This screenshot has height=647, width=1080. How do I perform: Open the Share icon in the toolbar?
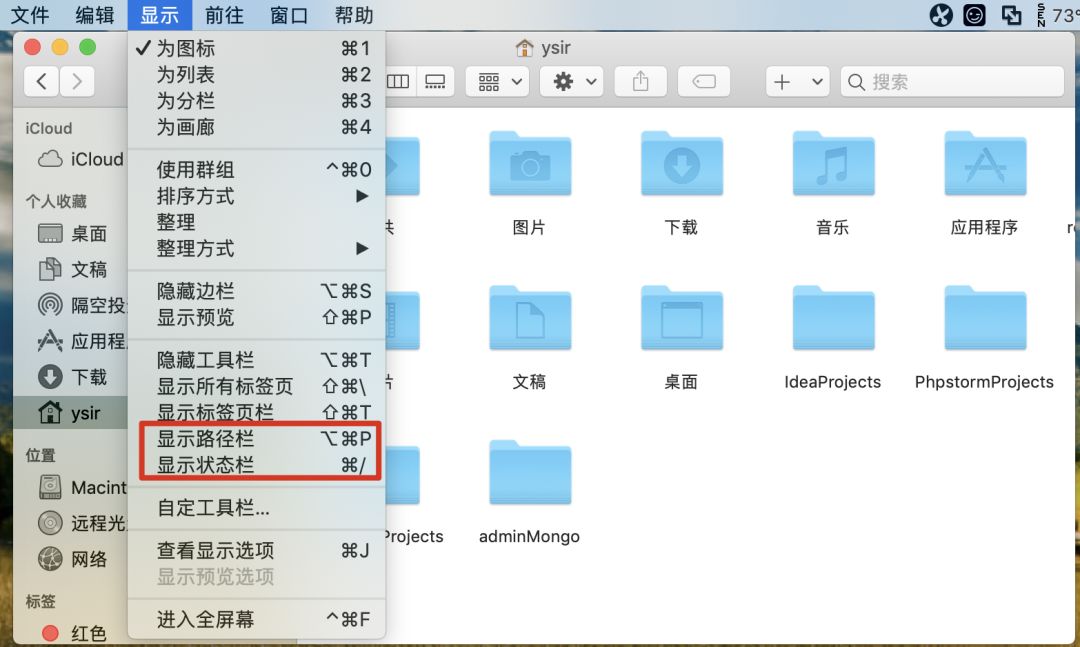tap(640, 81)
